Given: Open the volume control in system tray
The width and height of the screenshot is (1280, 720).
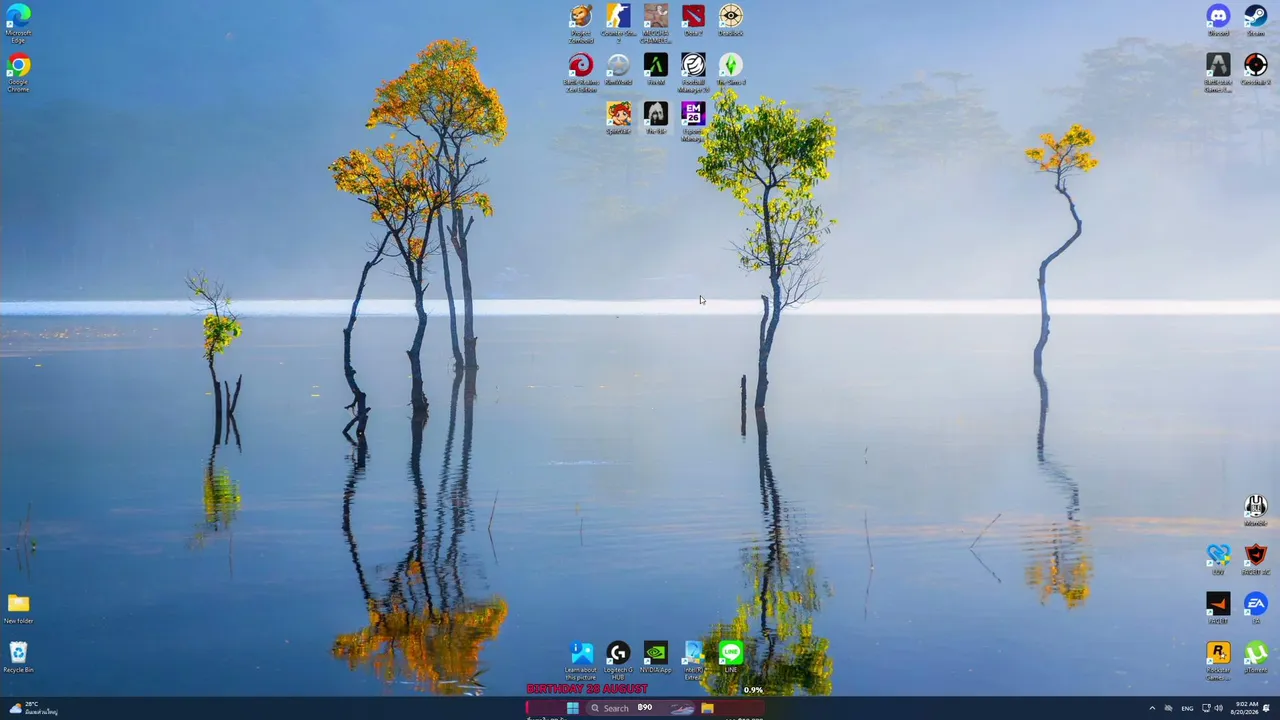Looking at the screenshot, I should click(x=1218, y=708).
